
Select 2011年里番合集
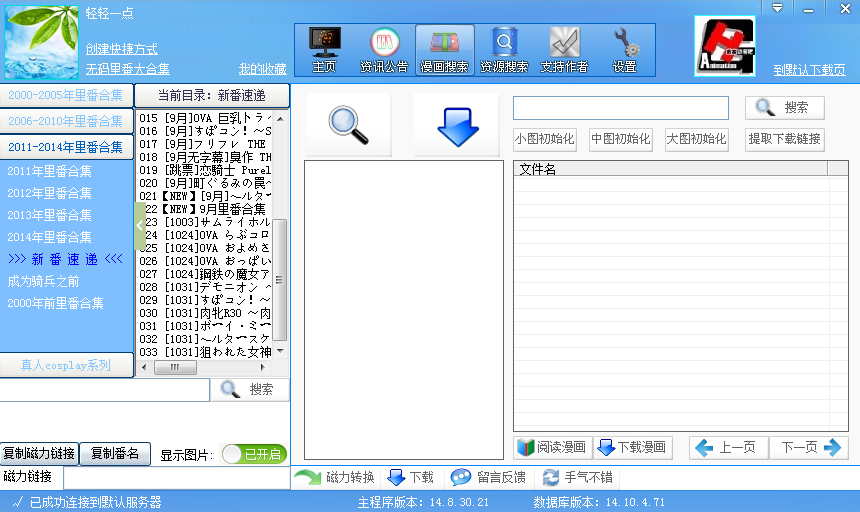[49, 171]
